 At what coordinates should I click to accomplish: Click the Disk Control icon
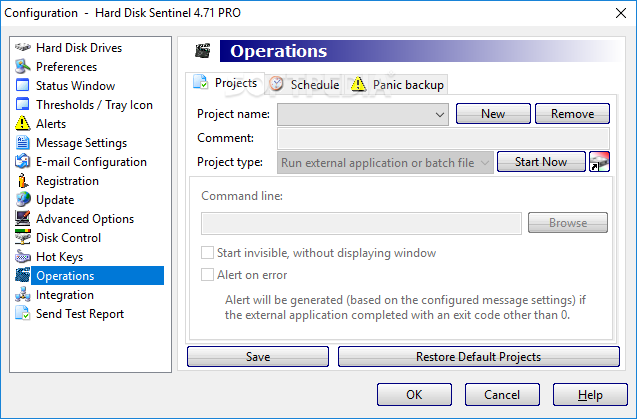(23, 238)
